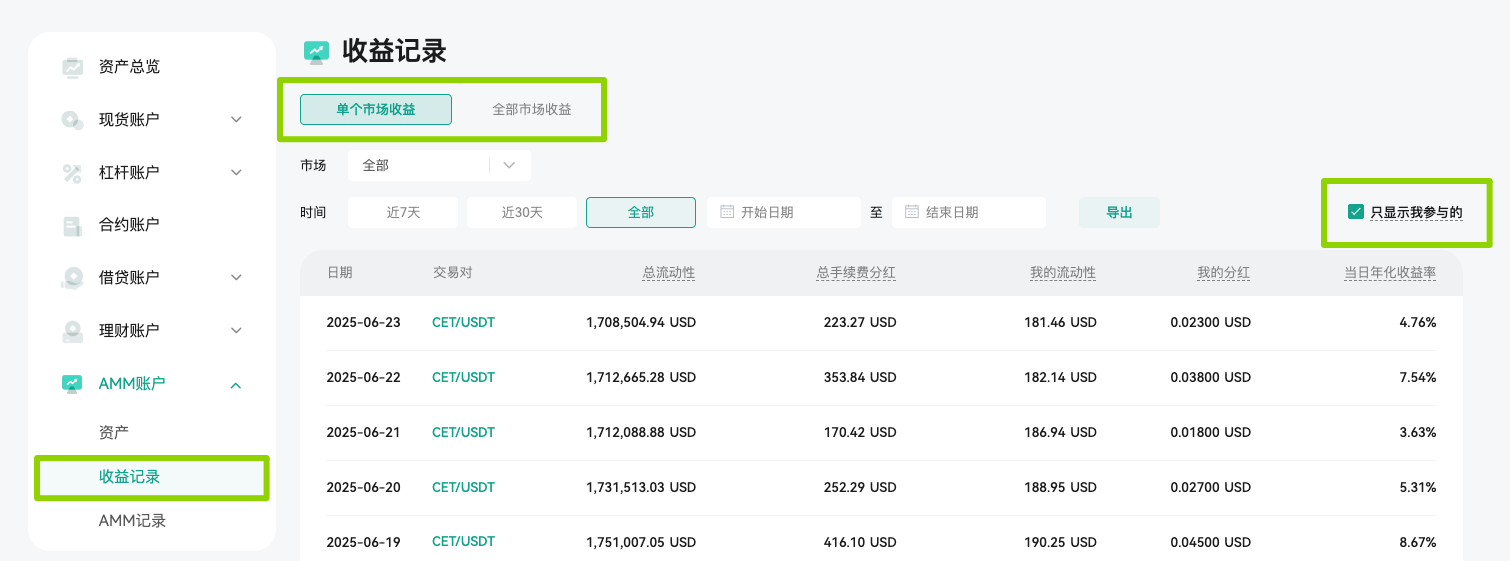The image size is (1510, 561).
Task: Click the 合约账户 document icon
Action: (72, 226)
